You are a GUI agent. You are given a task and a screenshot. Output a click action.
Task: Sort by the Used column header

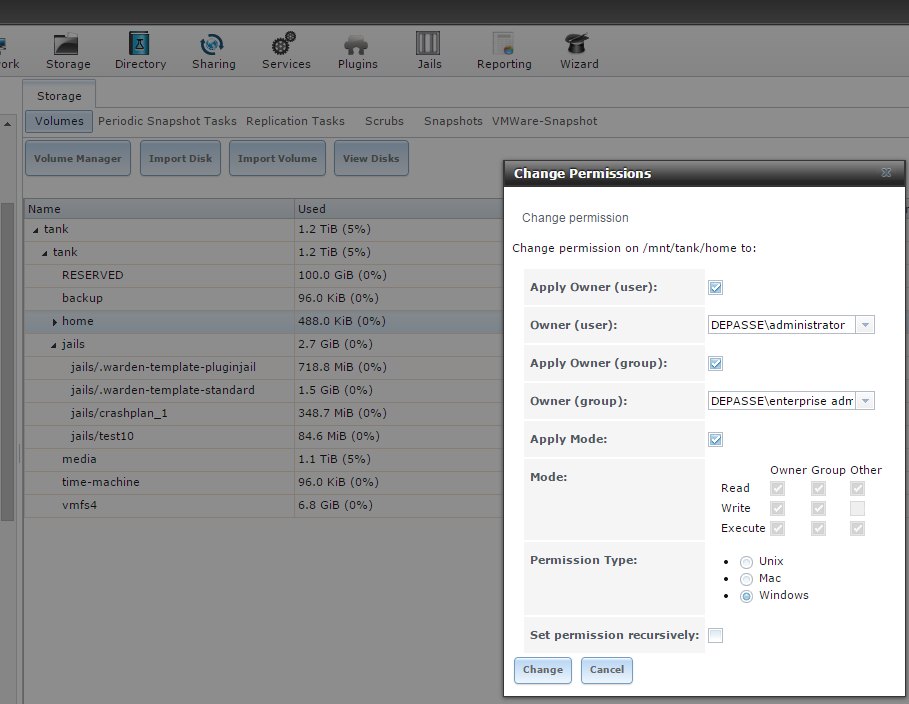398,209
